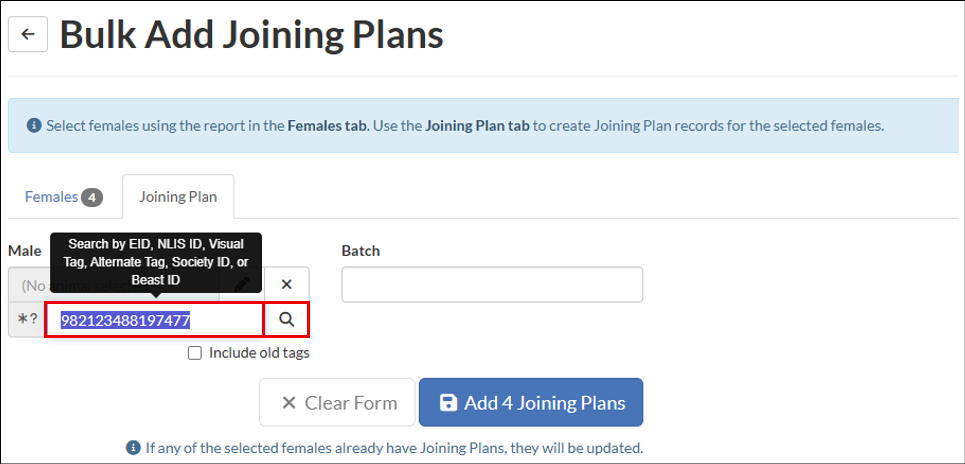Click the asterisk question mark wildcard addon

pyautogui.click(x=27, y=320)
